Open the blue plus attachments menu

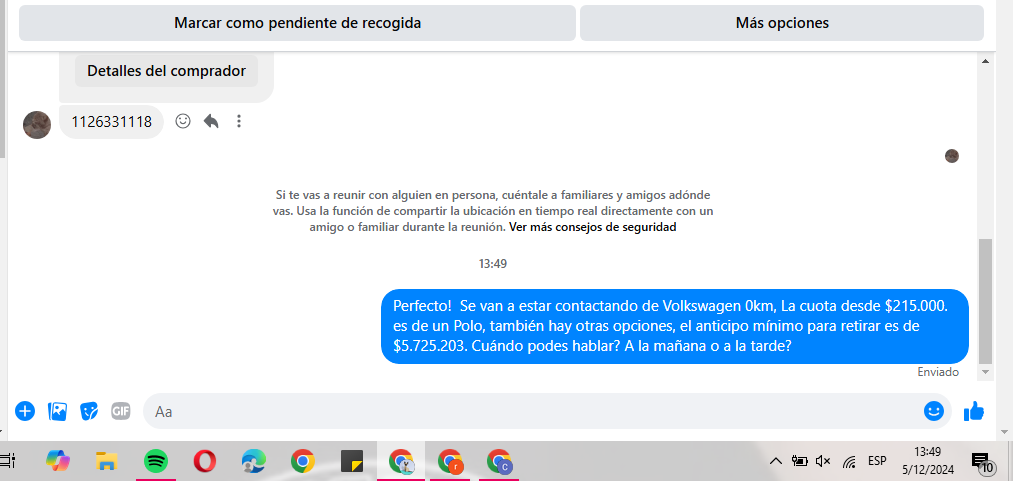click(25, 411)
